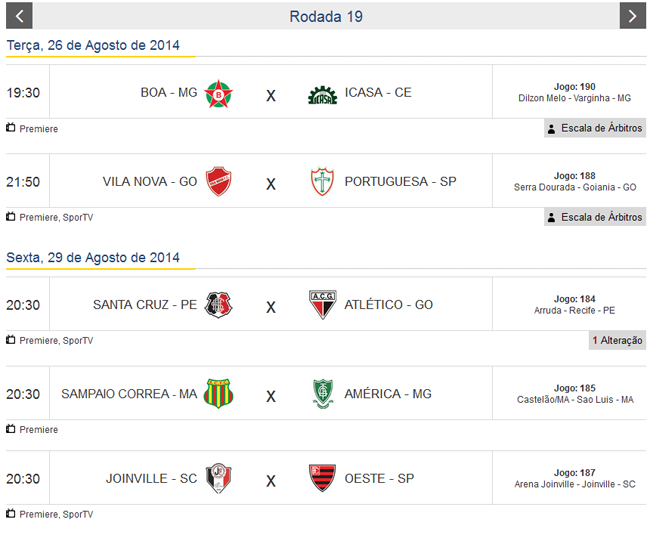Viewport: 650px width, 538px height.
Task: Click the Oeste SP team crest
Action: click(322, 478)
